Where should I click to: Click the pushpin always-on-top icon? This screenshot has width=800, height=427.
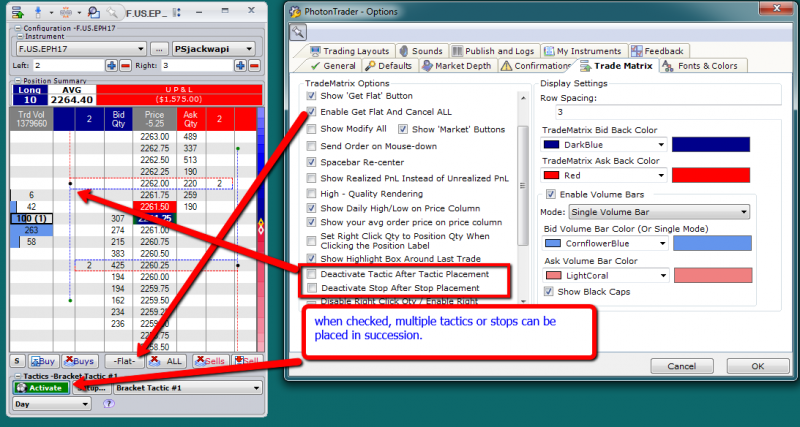pyautogui.click(x=112, y=12)
